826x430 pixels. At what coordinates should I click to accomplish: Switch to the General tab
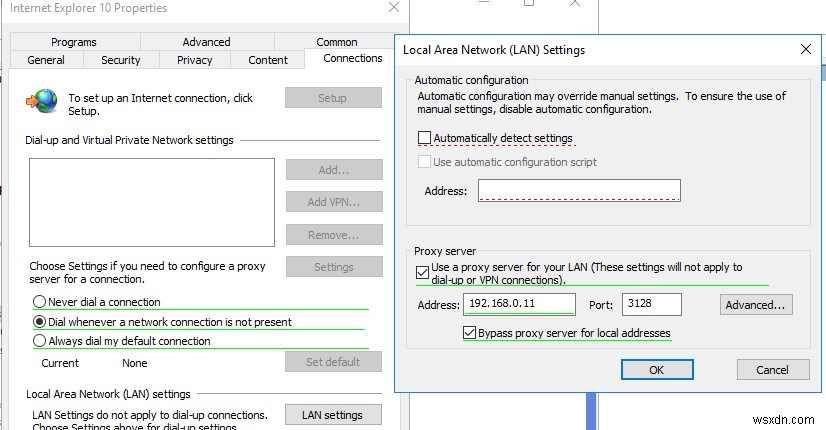coord(46,60)
